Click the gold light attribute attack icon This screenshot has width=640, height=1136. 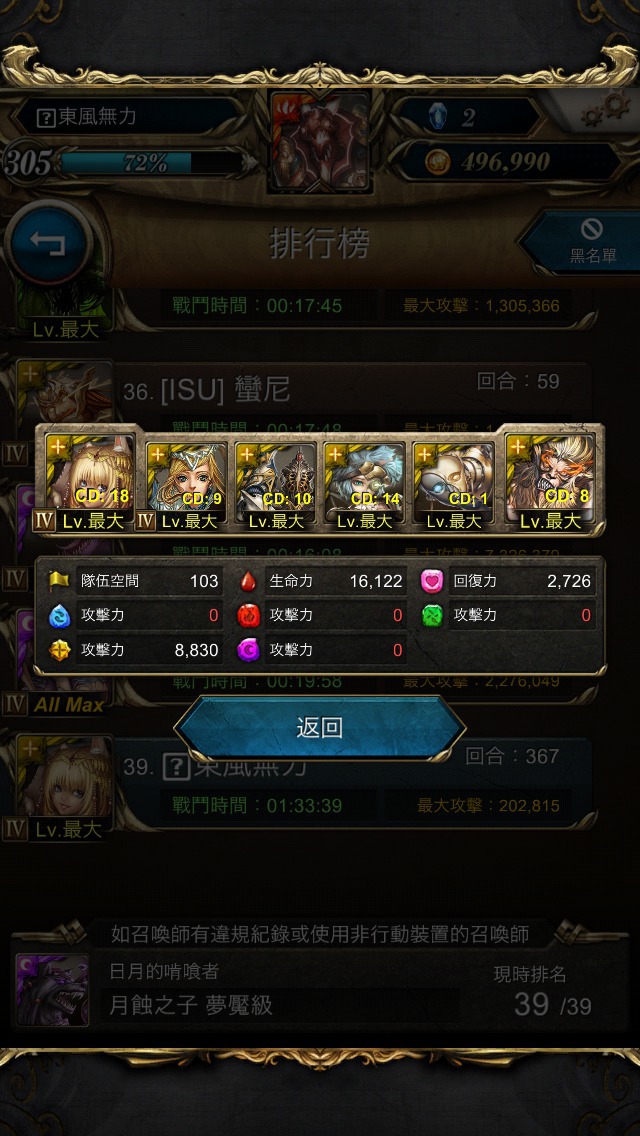point(59,650)
